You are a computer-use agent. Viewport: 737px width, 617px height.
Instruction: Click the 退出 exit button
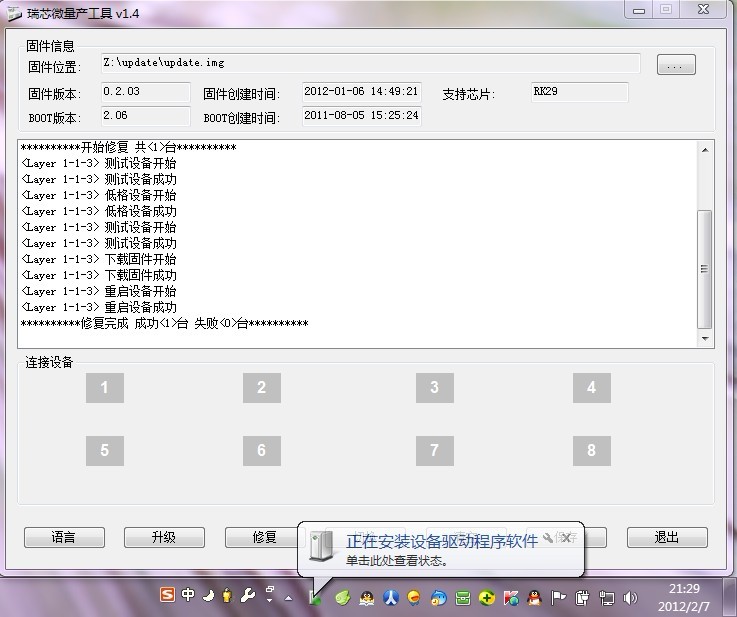point(667,537)
